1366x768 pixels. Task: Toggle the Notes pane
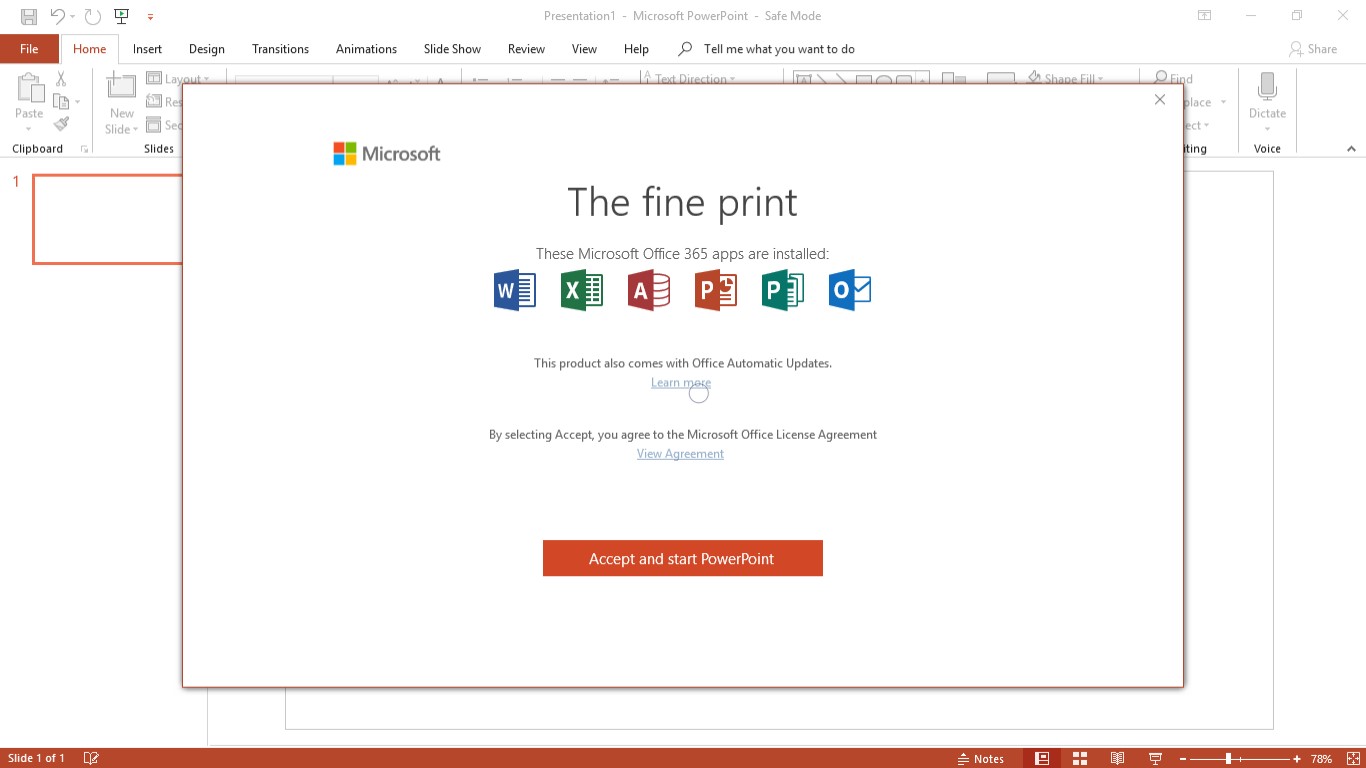pyautogui.click(x=980, y=758)
